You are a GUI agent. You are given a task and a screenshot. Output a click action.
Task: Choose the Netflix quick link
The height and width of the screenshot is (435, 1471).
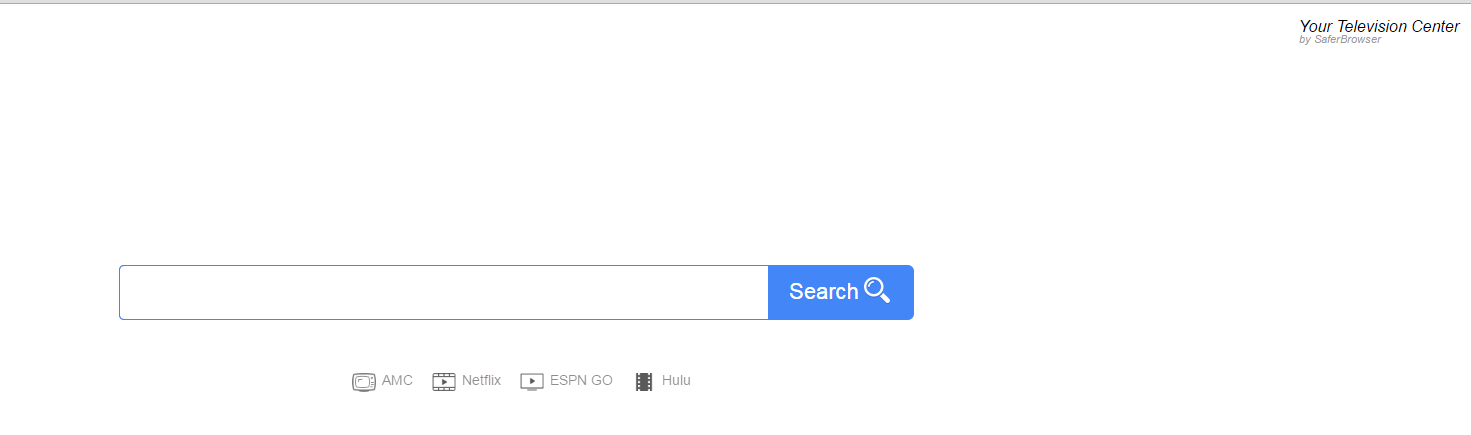pos(467,382)
